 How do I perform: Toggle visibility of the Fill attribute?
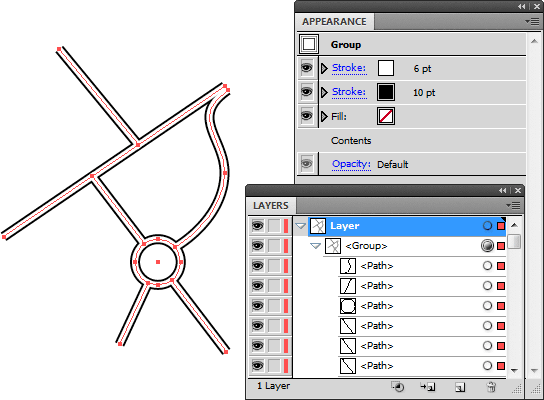coord(307,116)
